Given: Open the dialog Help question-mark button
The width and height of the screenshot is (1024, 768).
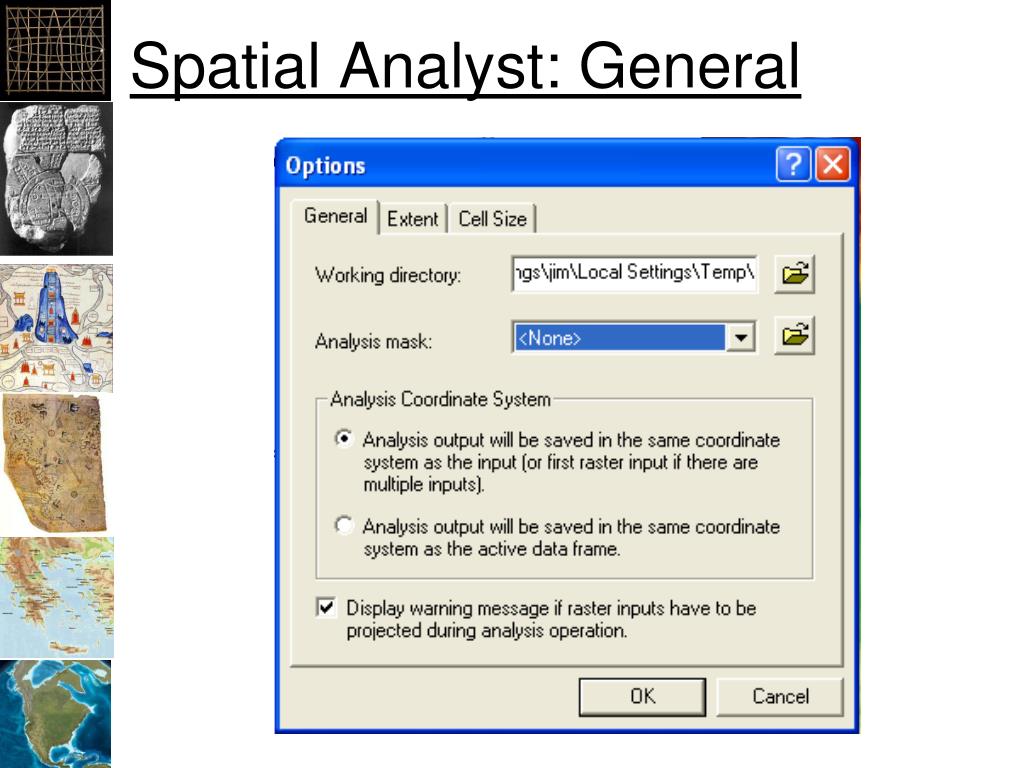Looking at the screenshot, I should [x=793, y=164].
